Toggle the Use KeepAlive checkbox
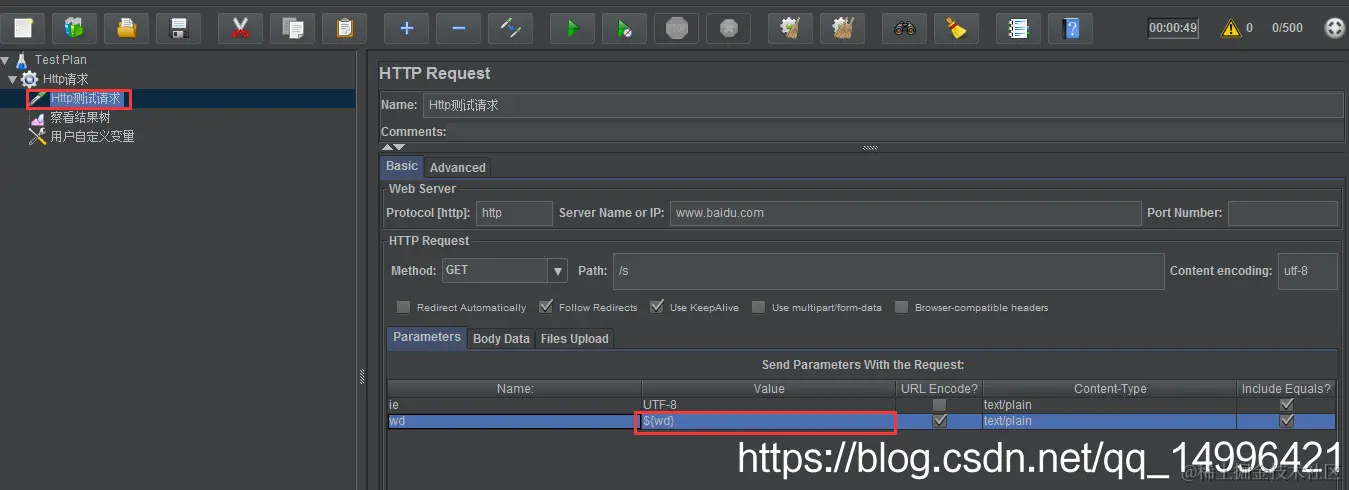 pos(657,307)
